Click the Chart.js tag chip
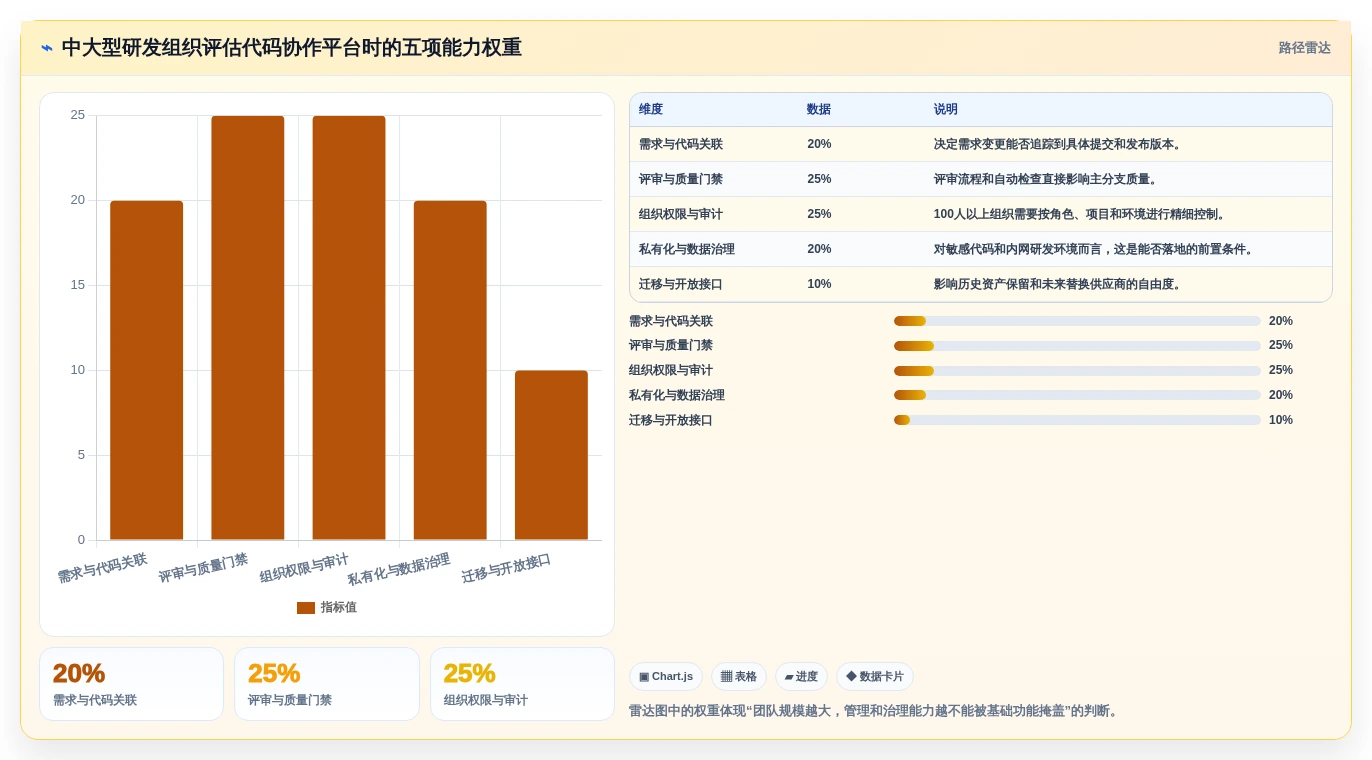 (666, 677)
